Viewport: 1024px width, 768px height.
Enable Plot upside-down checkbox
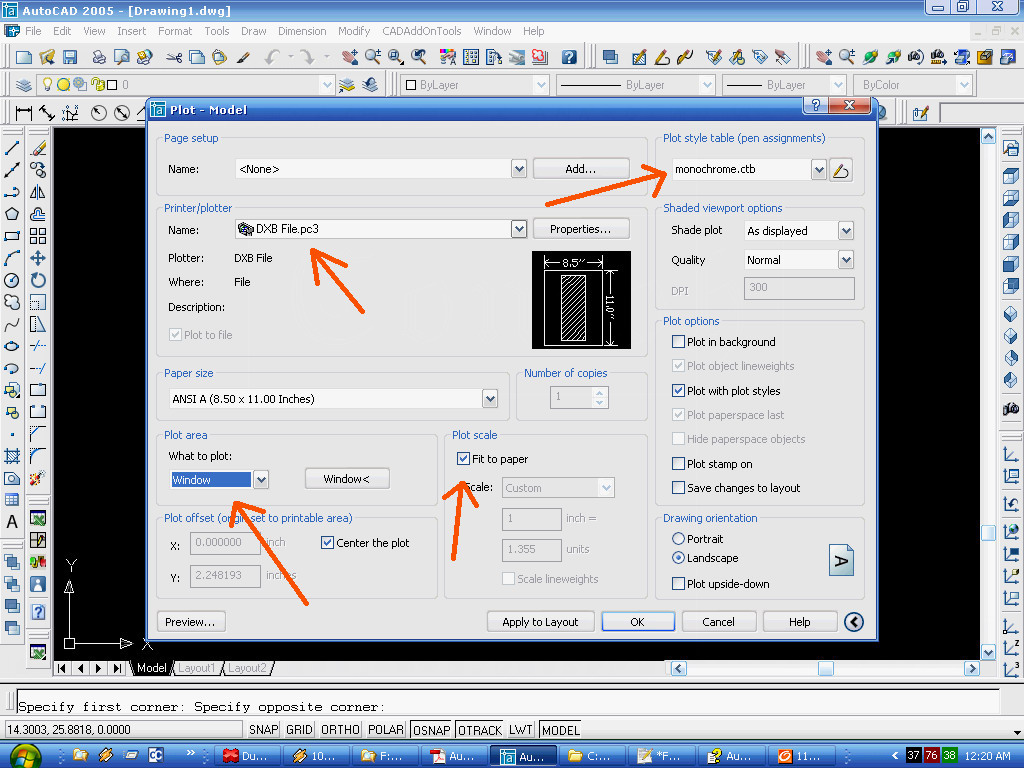coord(679,584)
